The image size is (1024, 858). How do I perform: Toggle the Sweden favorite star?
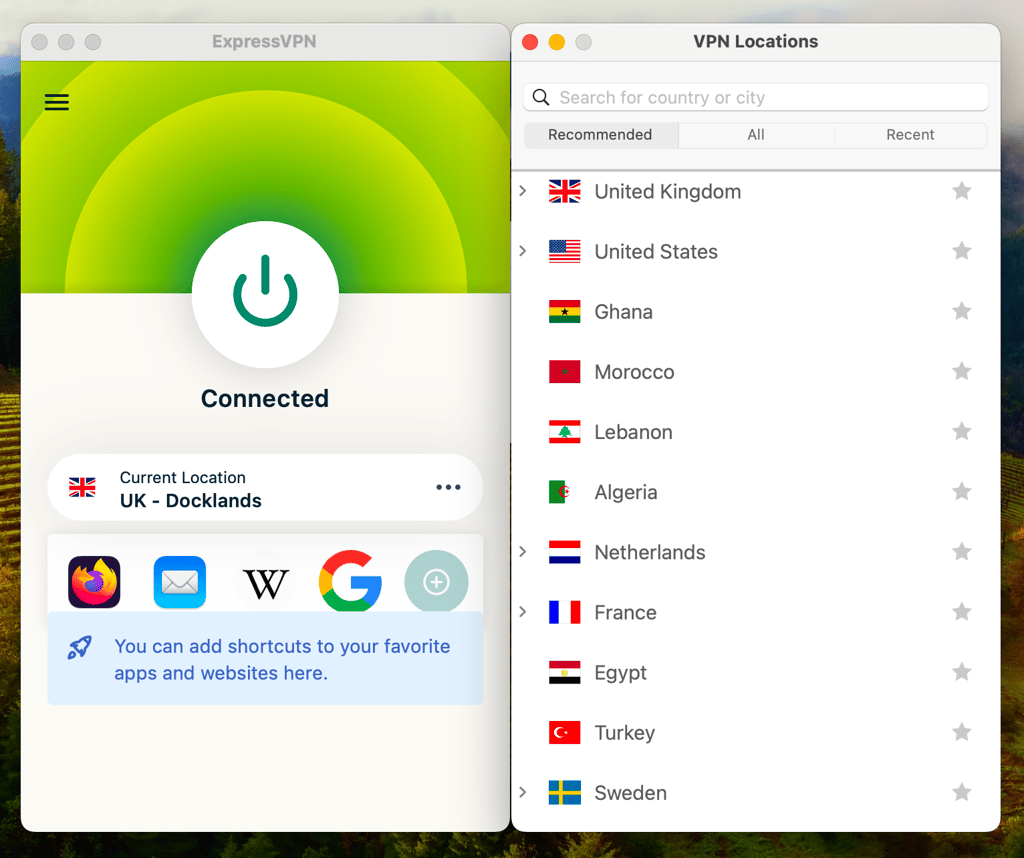click(961, 792)
